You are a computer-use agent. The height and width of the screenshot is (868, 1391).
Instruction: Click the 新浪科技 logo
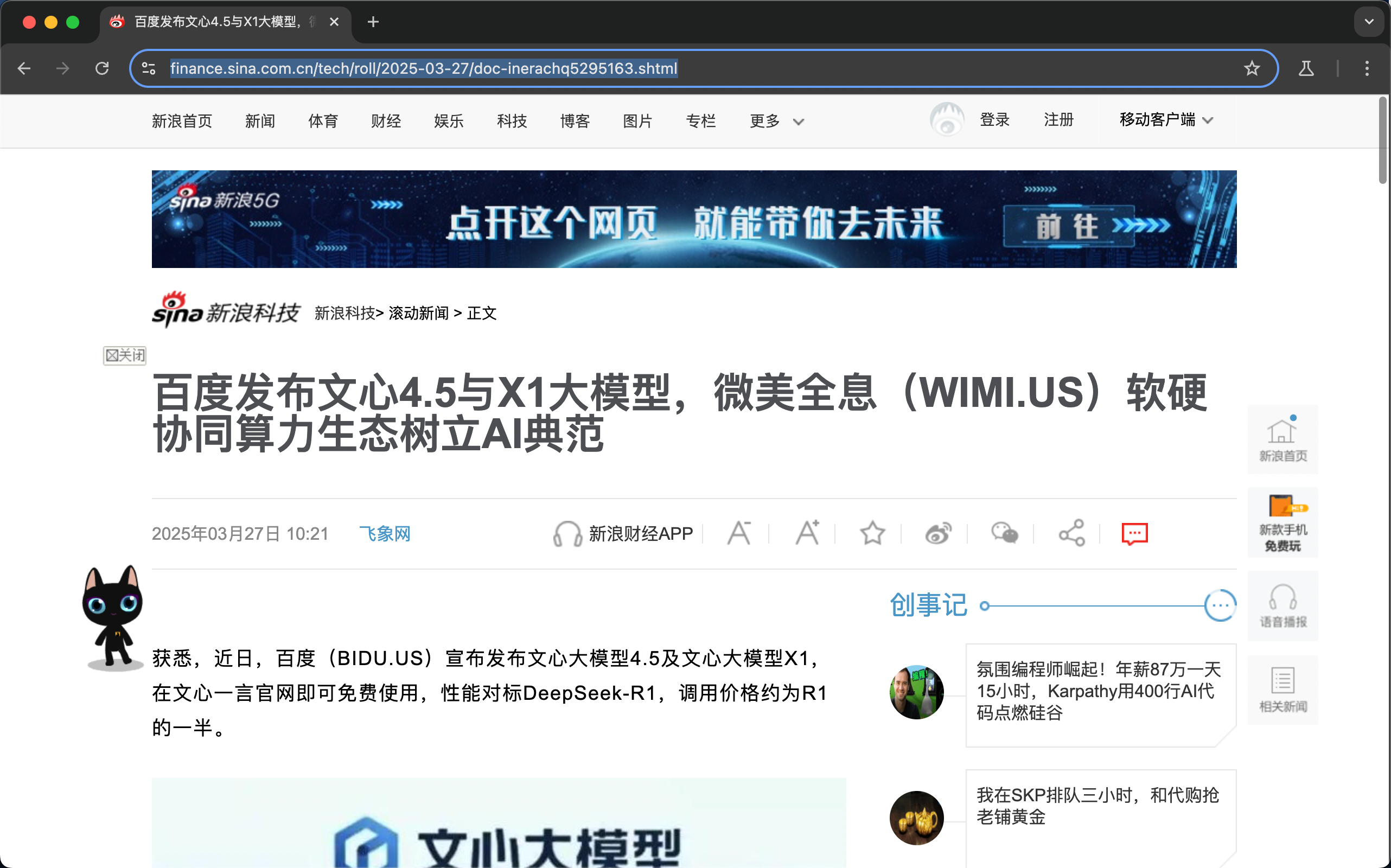point(226,310)
